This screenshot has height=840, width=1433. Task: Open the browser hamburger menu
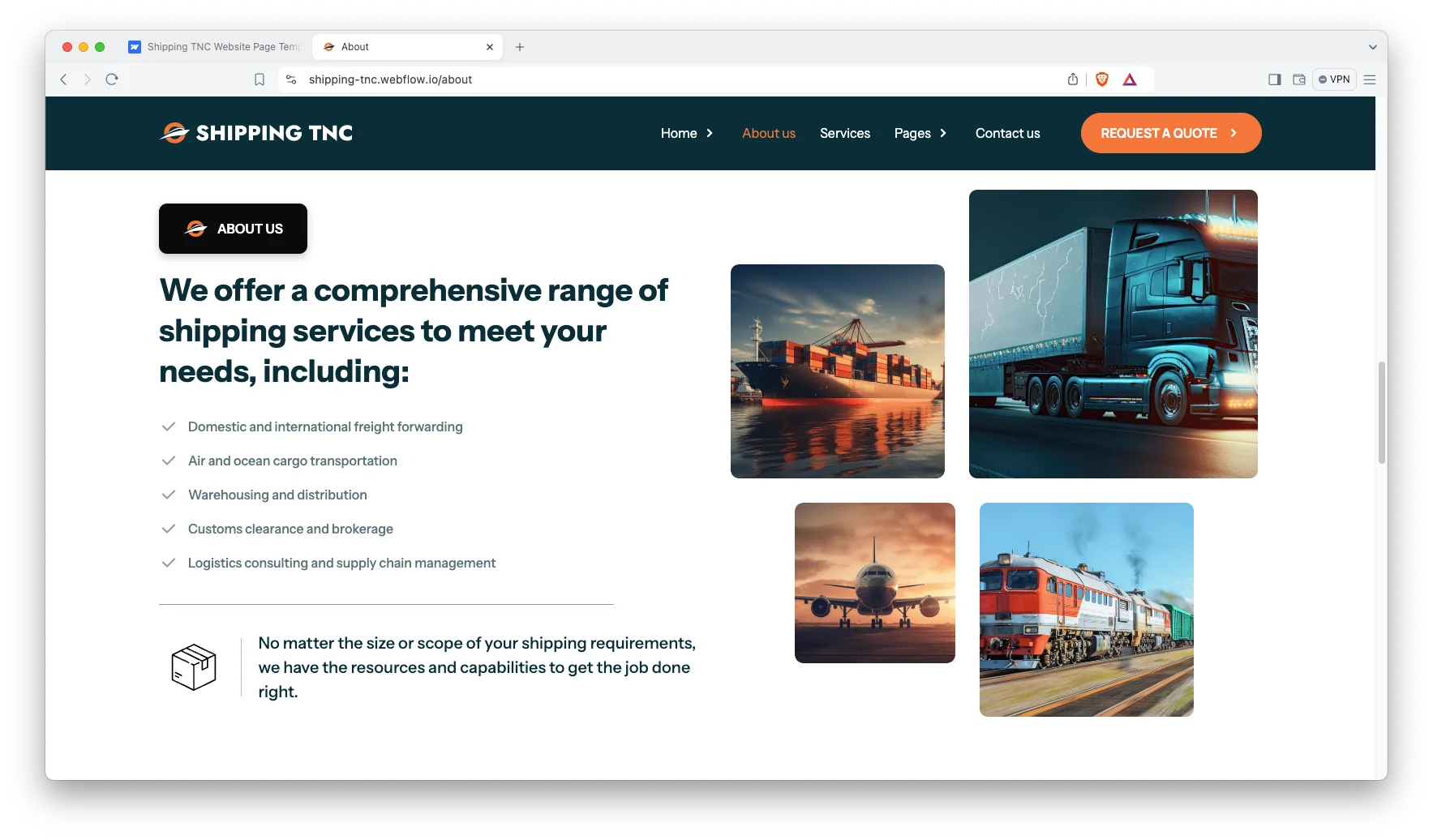tap(1370, 79)
